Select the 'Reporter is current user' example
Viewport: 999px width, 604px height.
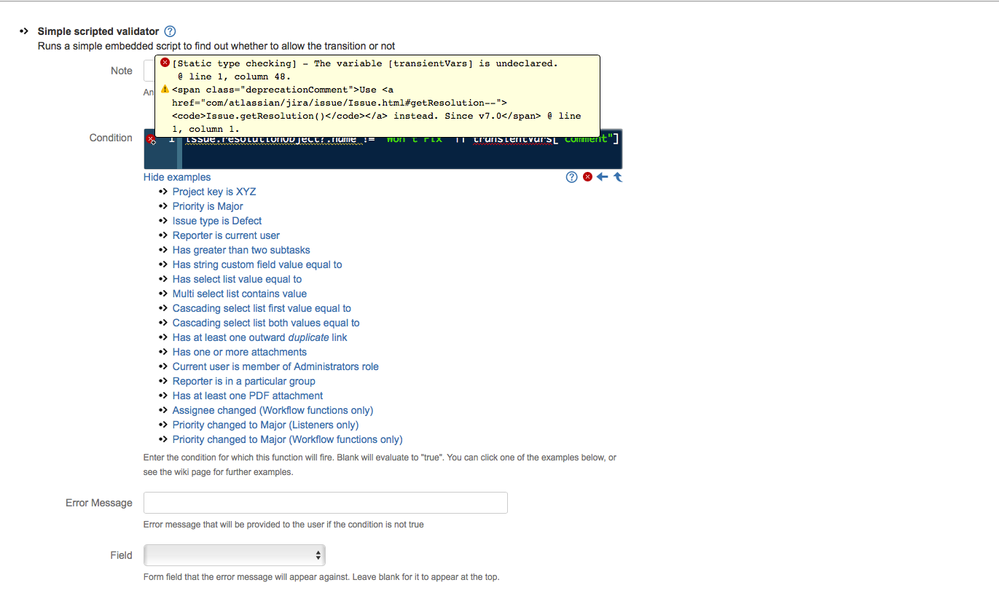(226, 236)
